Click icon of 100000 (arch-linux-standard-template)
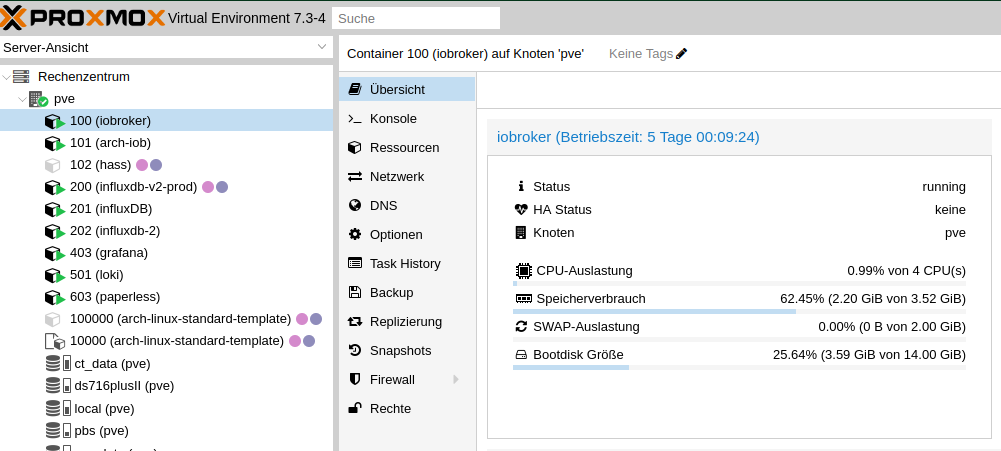This screenshot has height=451, width=1001. click(x=52, y=319)
